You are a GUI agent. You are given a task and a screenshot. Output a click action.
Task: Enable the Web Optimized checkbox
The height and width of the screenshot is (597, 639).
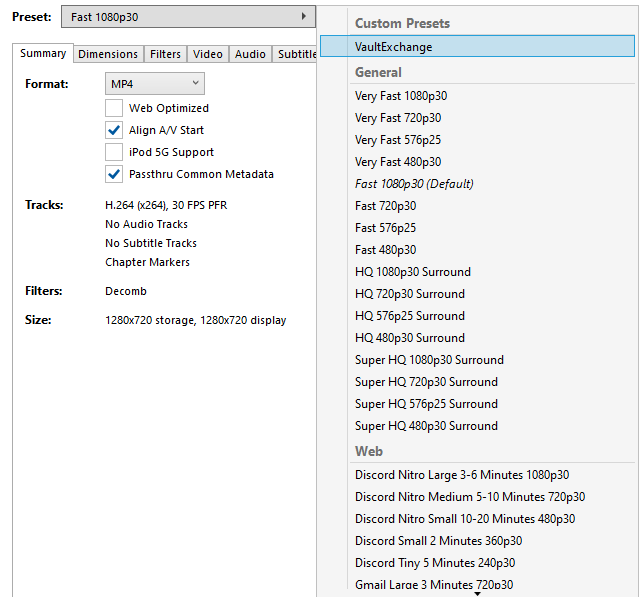tap(114, 108)
